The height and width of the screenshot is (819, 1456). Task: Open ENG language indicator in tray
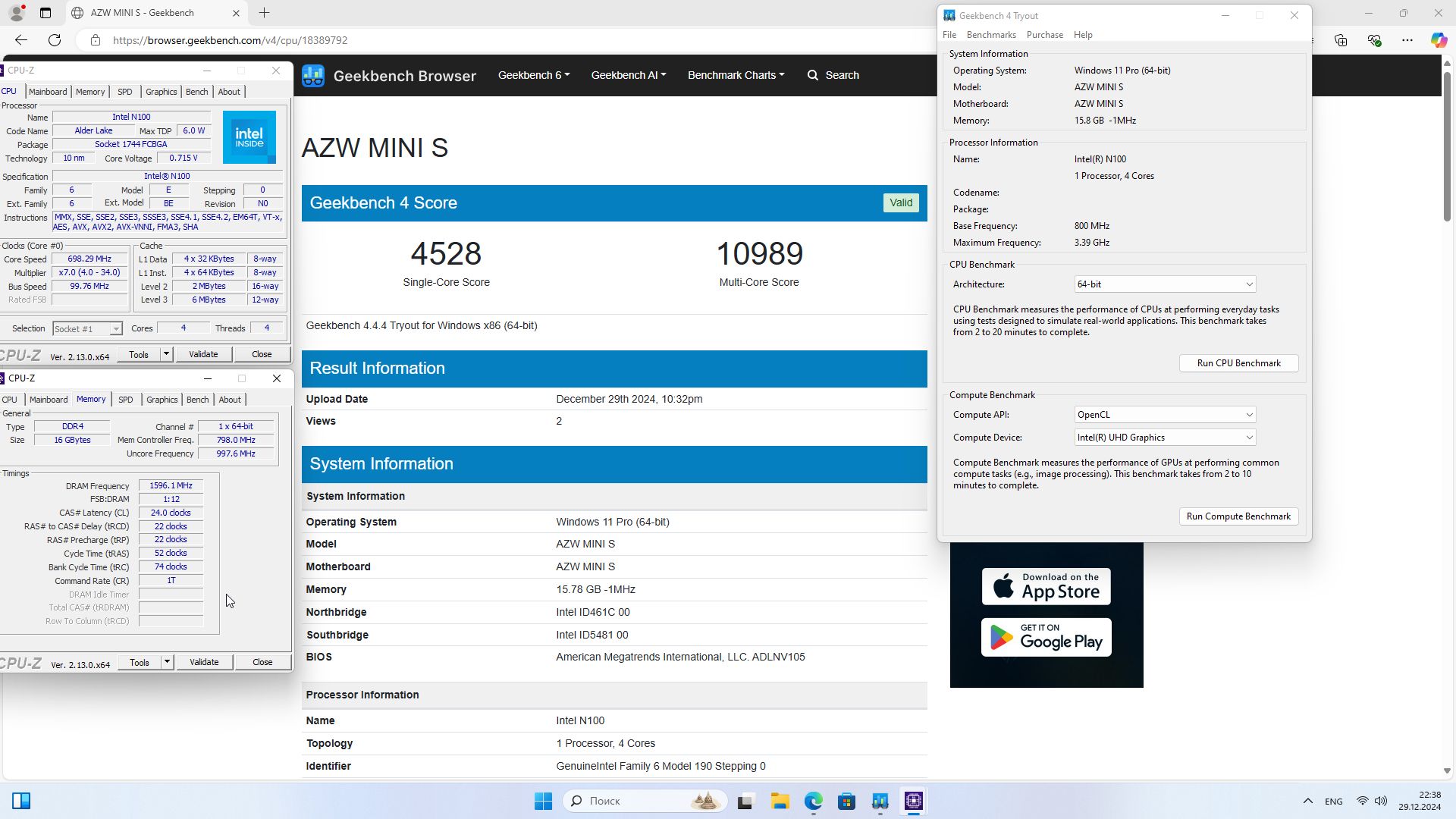click(x=1334, y=801)
